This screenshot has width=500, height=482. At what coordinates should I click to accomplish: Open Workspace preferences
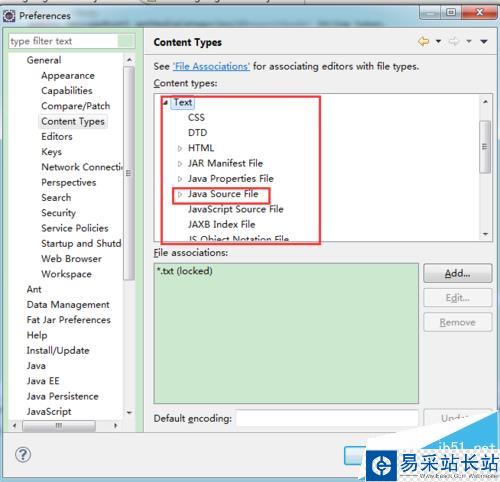66,274
